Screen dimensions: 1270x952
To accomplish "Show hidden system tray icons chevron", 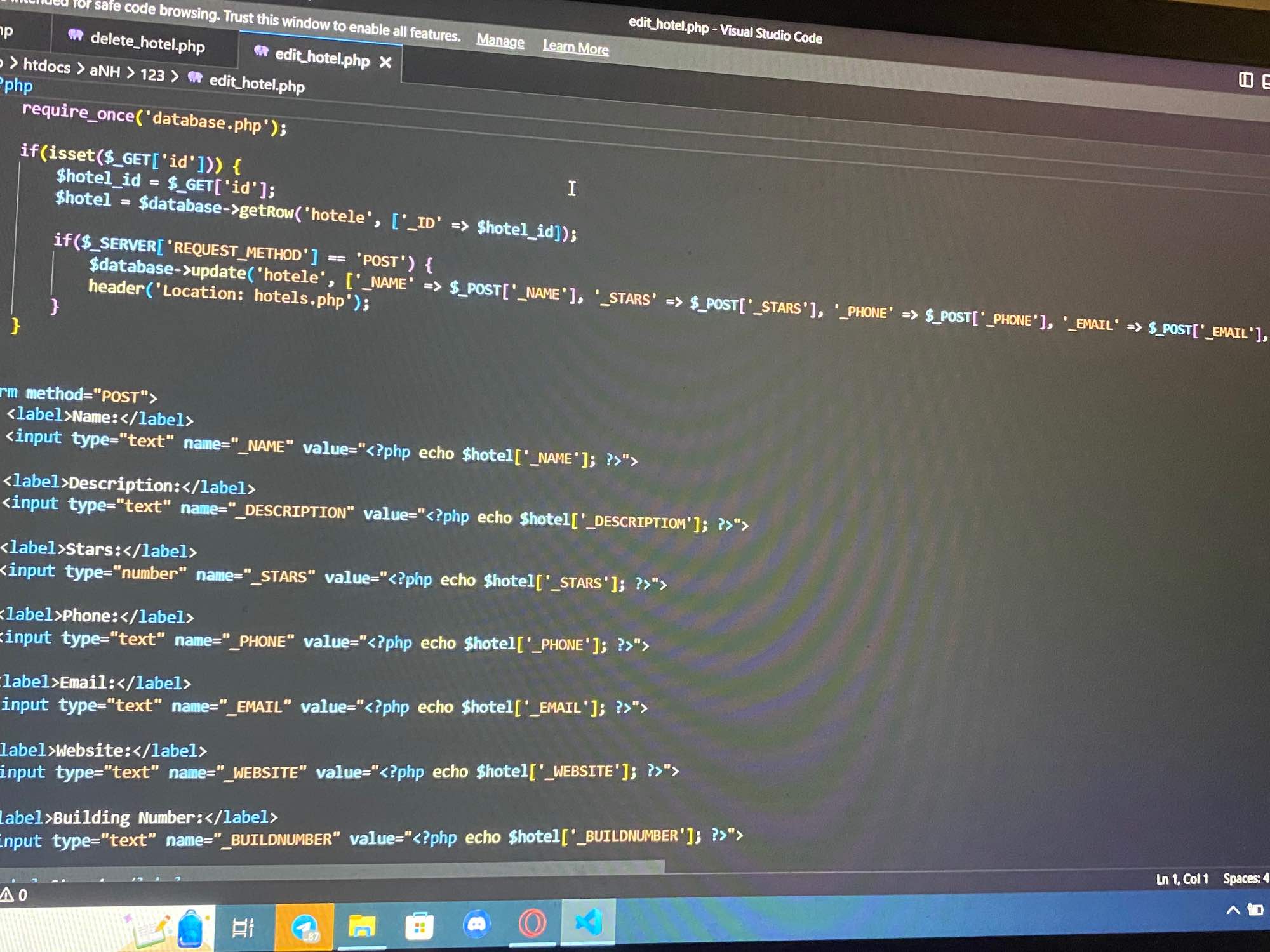I will [x=1233, y=910].
